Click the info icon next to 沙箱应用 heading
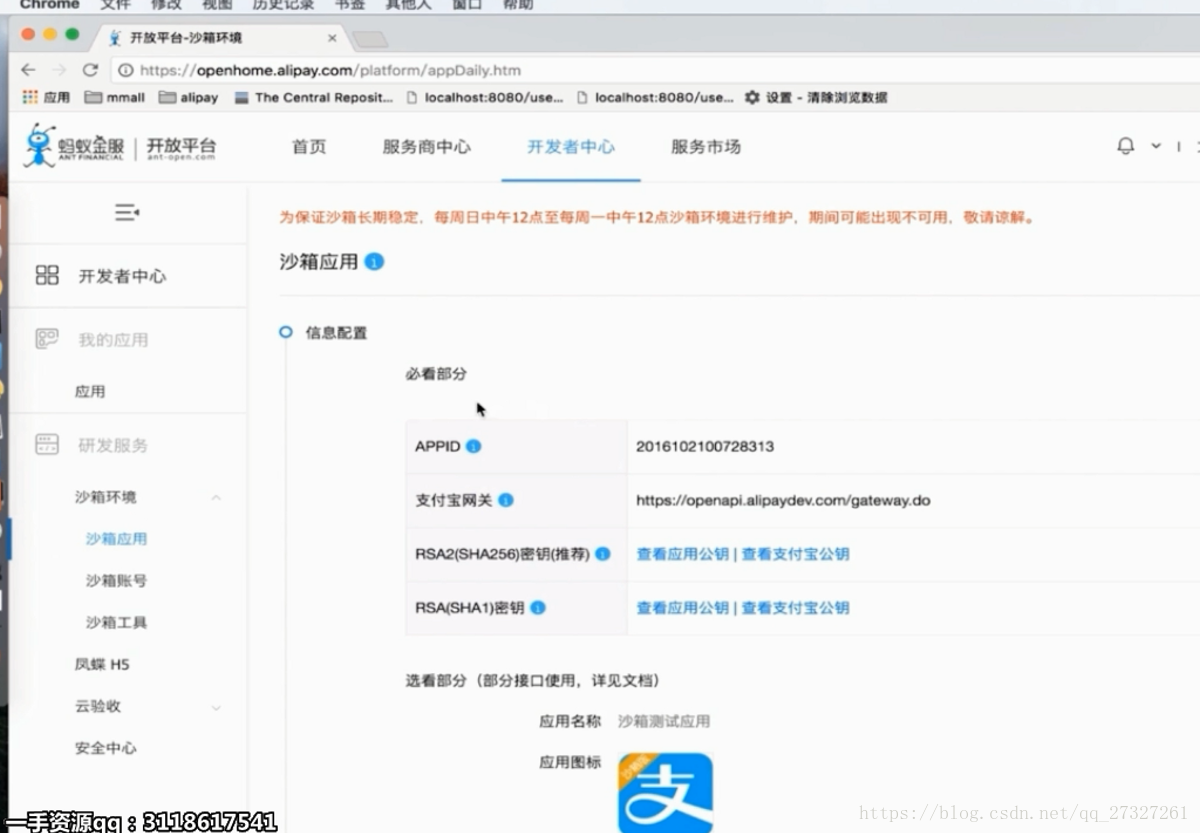The height and width of the screenshot is (833, 1200). (374, 262)
